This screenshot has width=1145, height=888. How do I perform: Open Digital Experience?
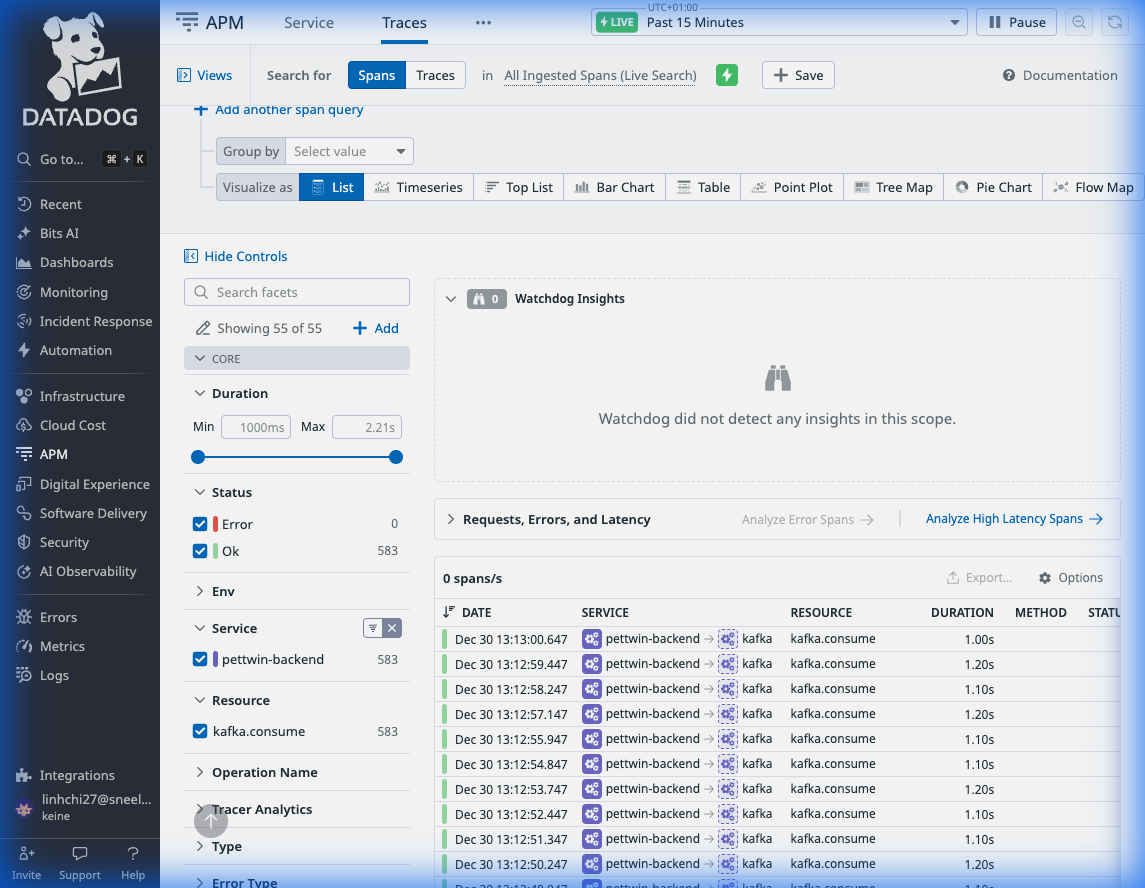pyautogui.click(x=94, y=484)
